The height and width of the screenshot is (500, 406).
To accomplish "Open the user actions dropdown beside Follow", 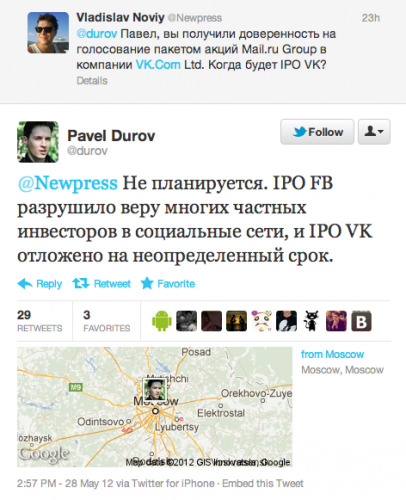I will pos(374,132).
